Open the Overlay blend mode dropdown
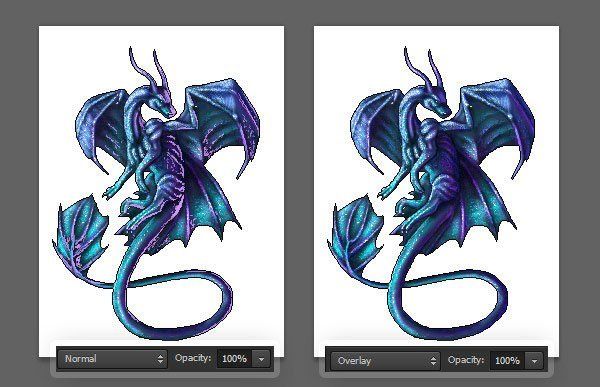 (385, 361)
